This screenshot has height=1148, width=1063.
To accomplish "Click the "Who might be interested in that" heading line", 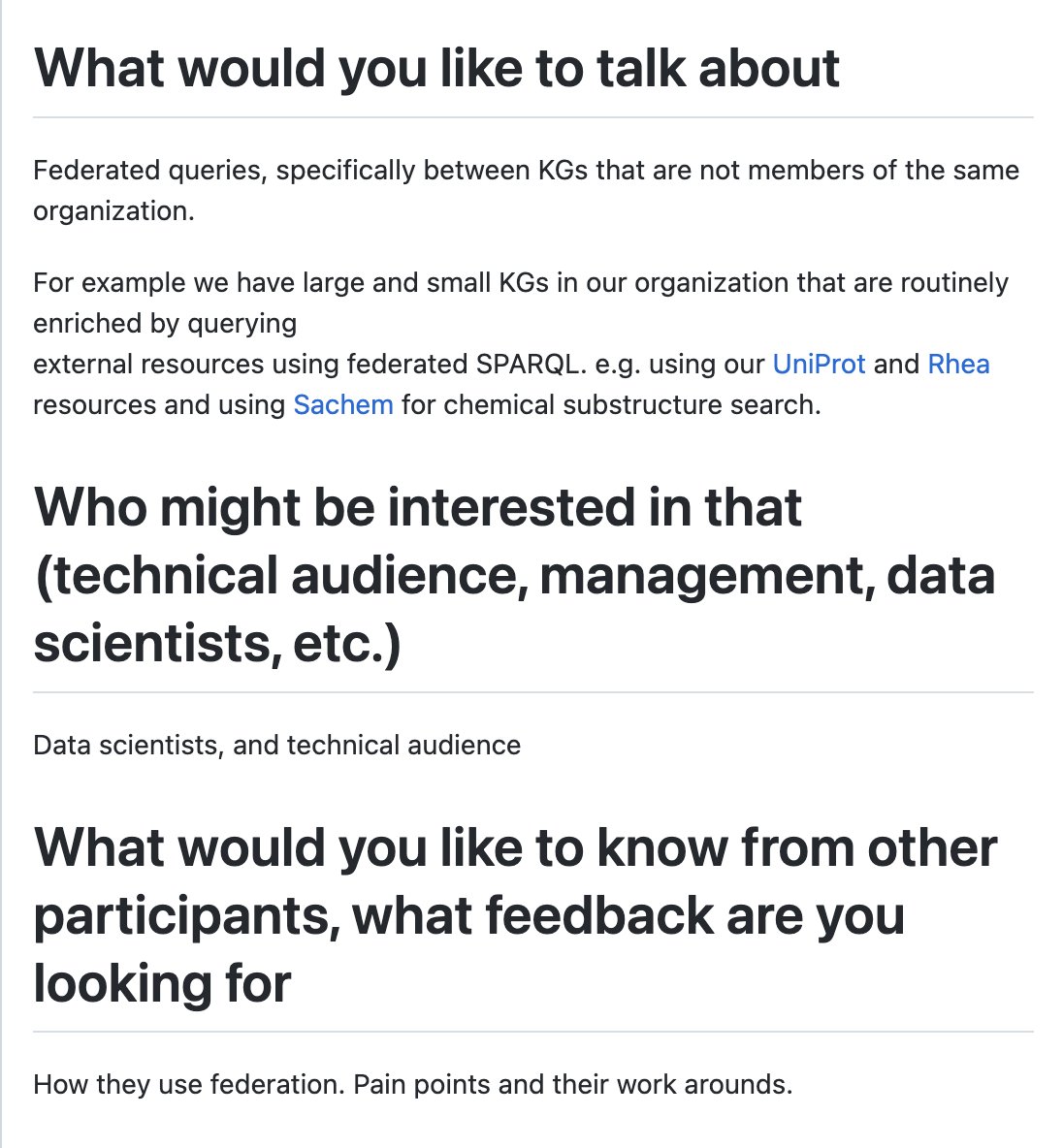I will click(x=418, y=507).
